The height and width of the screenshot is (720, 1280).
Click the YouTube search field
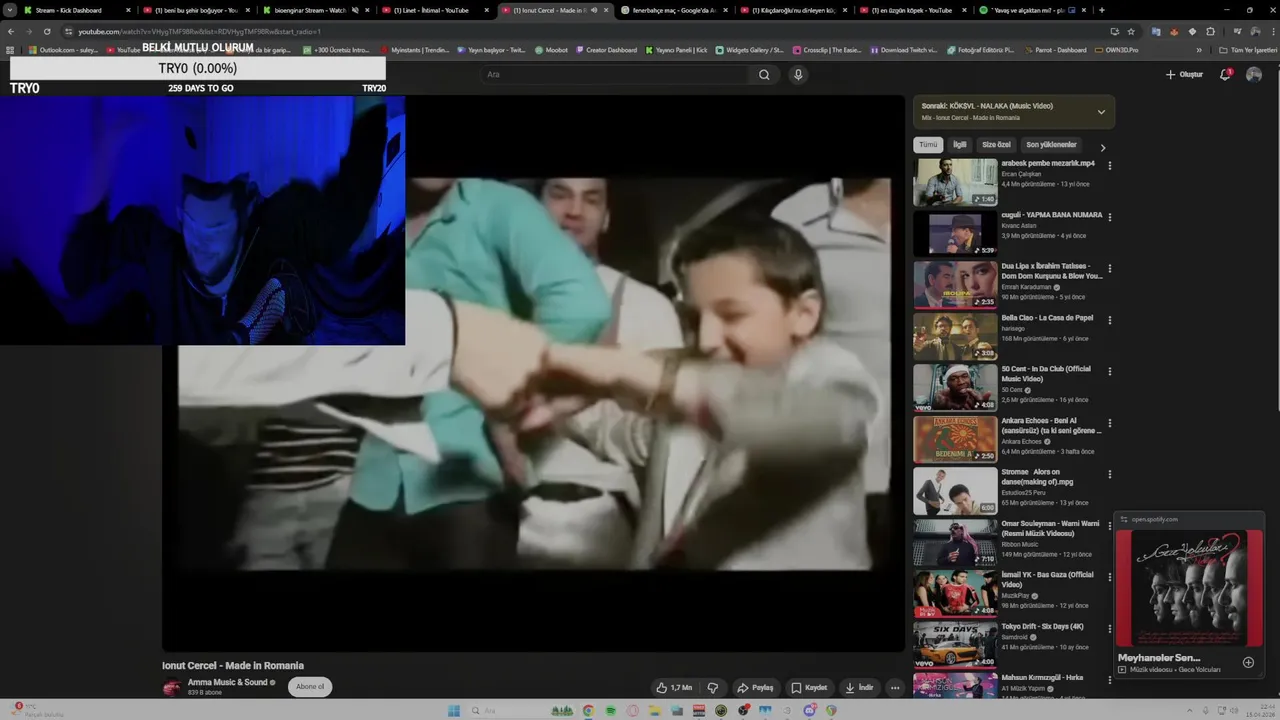point(615,75)
